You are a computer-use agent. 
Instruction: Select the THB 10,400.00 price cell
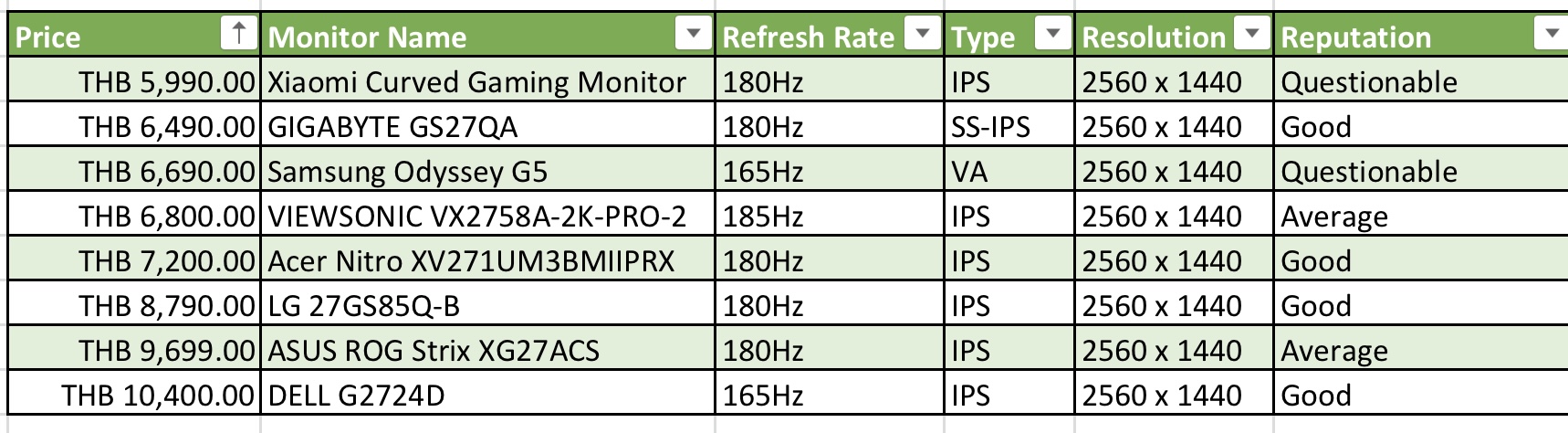134,395
